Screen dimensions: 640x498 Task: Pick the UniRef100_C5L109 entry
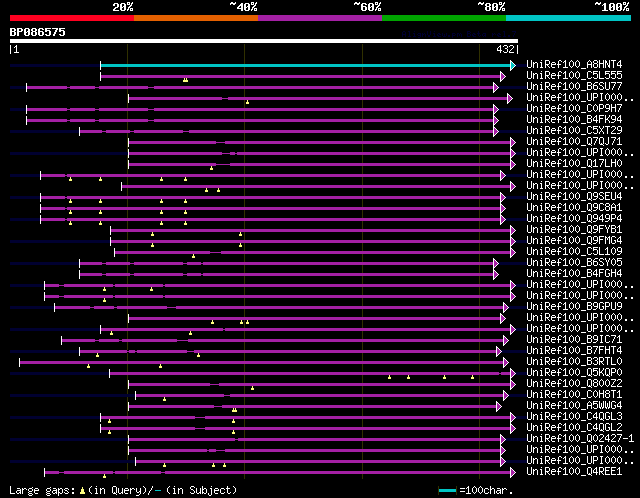(574, 252)
